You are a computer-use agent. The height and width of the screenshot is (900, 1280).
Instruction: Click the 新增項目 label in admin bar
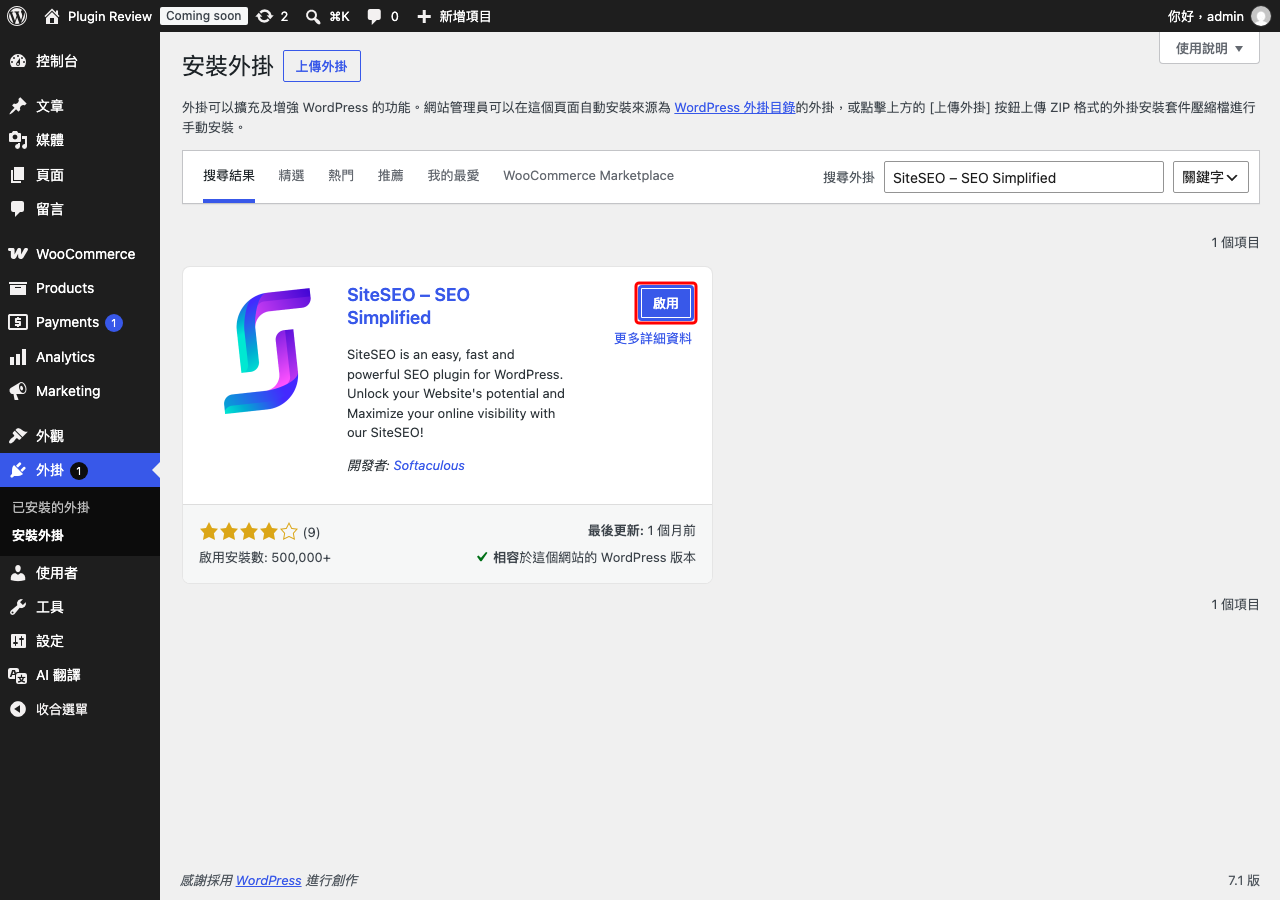click(465, 16)
